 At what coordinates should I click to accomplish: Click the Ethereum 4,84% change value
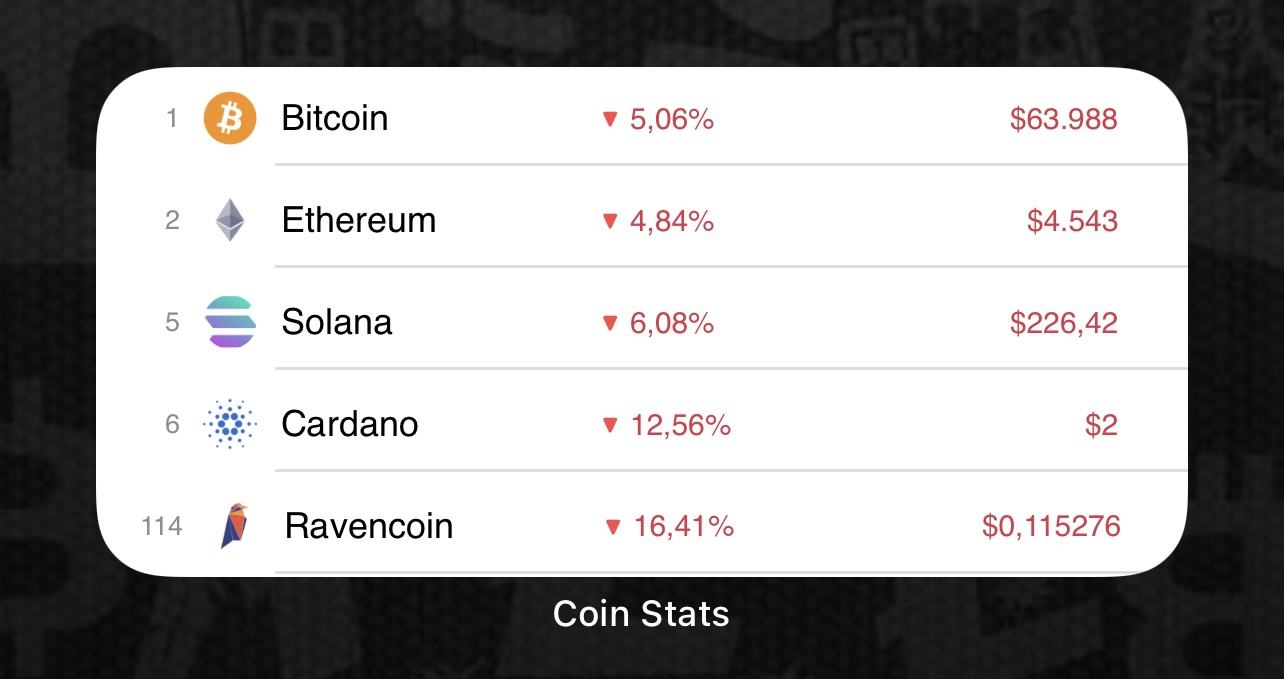pyautogui.click(x=671, y=221)
